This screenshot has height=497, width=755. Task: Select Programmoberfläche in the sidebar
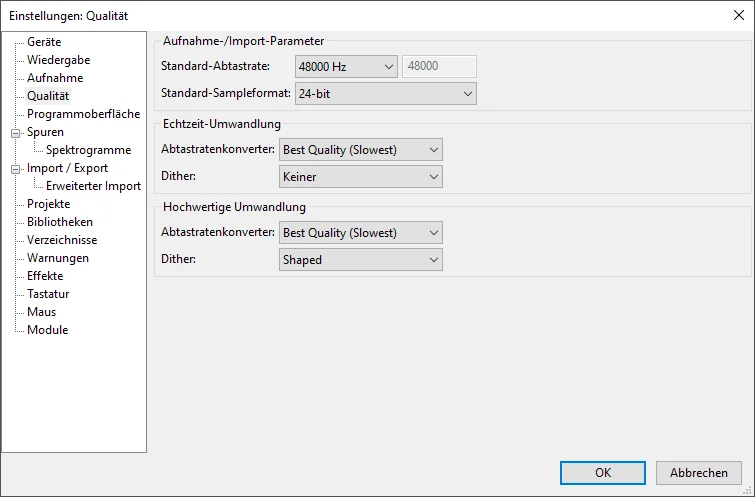click(x=83, y=114)
